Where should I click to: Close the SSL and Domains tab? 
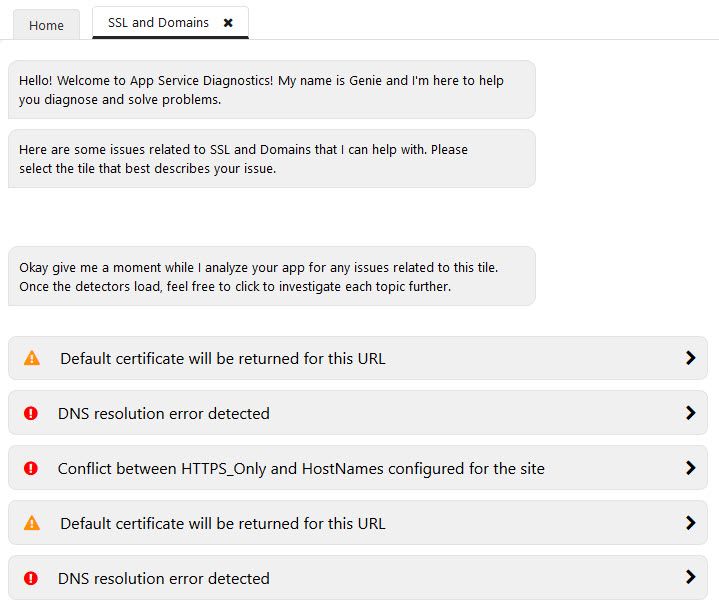coord(228,22)
